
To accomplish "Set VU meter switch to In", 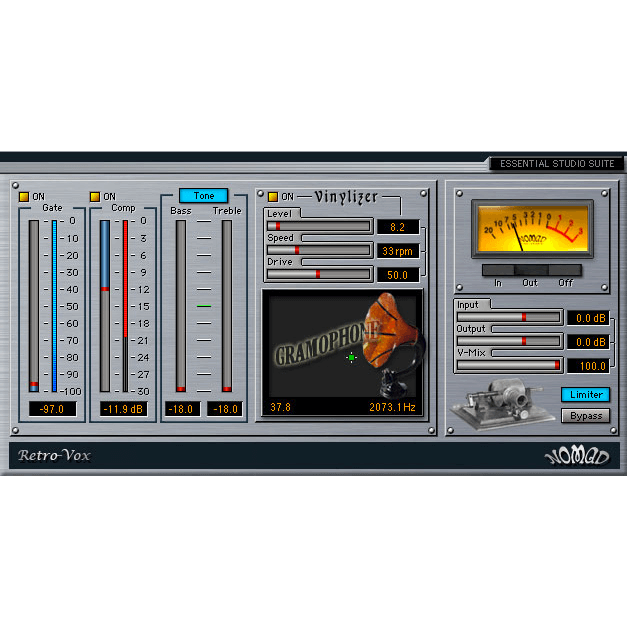I will [498, 270].
